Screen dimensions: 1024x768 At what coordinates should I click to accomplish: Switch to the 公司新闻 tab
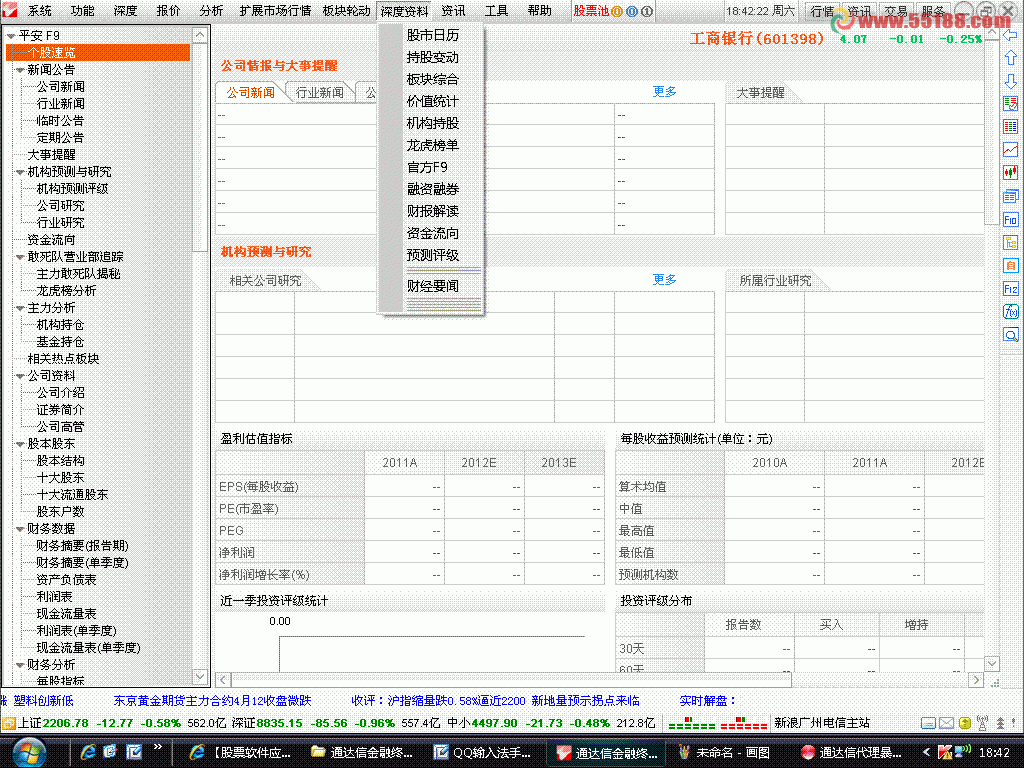(x=250, y=93)
